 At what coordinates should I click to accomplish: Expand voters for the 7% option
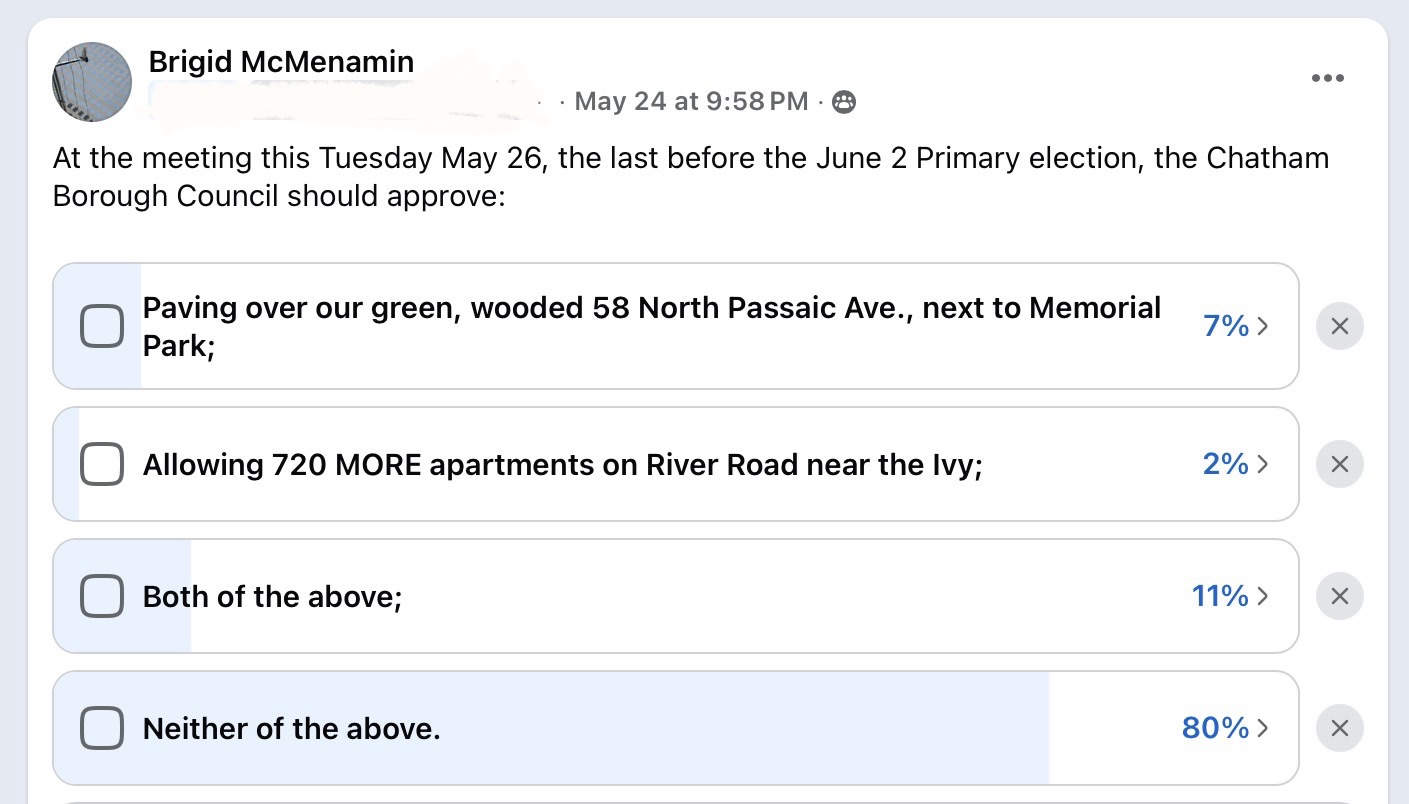click(1236, 326)
